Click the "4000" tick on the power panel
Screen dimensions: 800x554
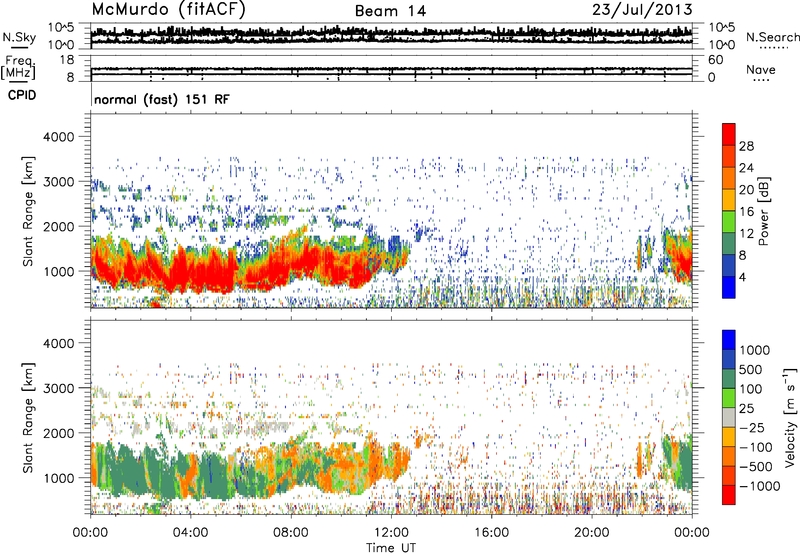pyautogui.click(x=59, y=137)
